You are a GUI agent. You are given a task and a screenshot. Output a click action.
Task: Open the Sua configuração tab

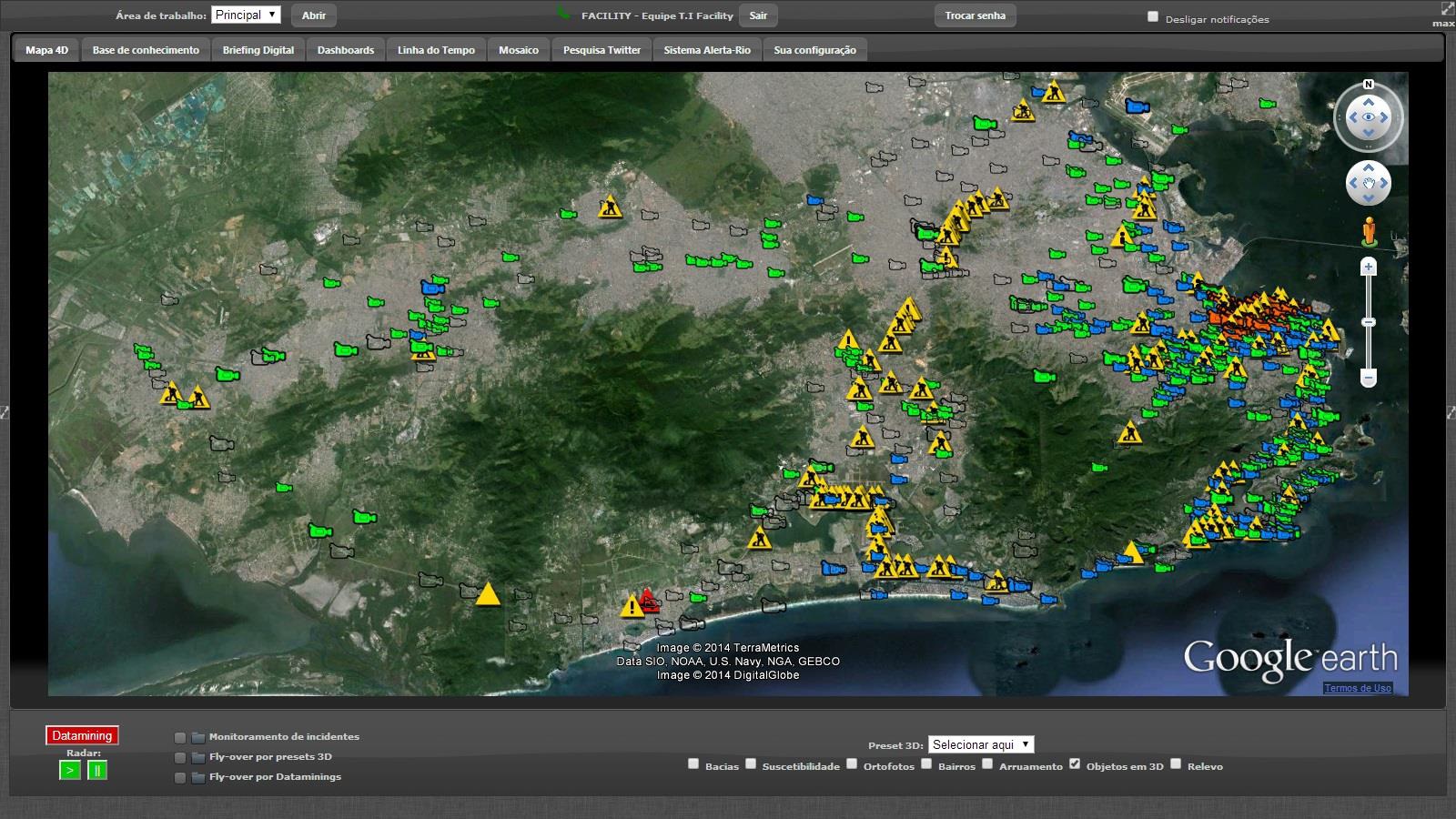[814, 50]
